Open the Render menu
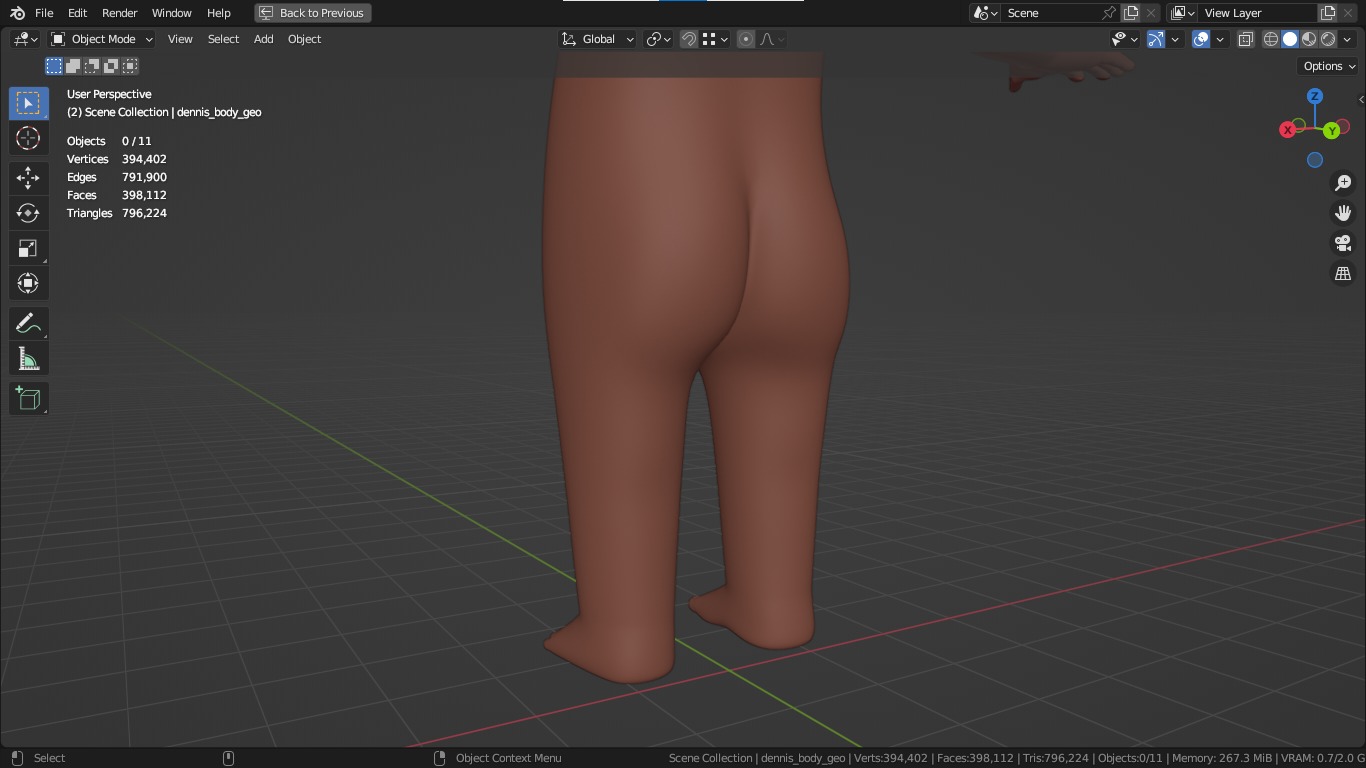1366x768 pixels. click(x=120, y=13)
